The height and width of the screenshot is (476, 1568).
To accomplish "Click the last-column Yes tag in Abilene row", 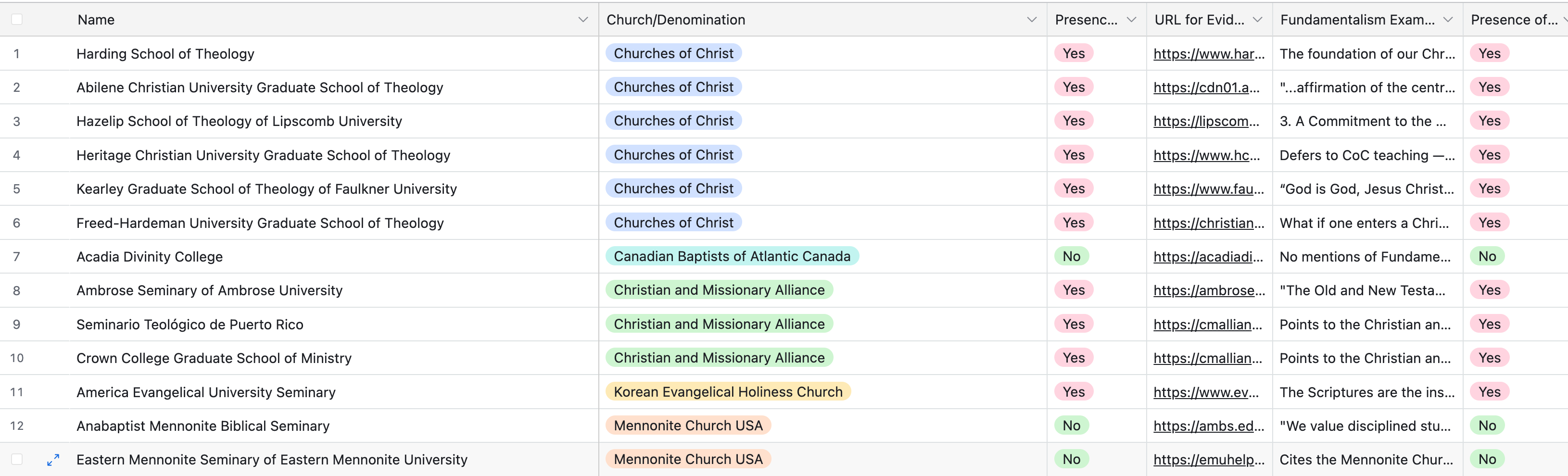I will tap(1490, 87).
